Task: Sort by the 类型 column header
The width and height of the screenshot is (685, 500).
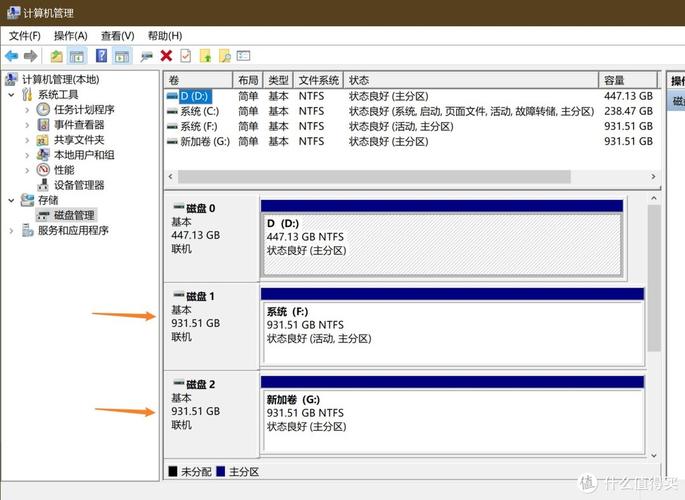Action: point(278,80)
